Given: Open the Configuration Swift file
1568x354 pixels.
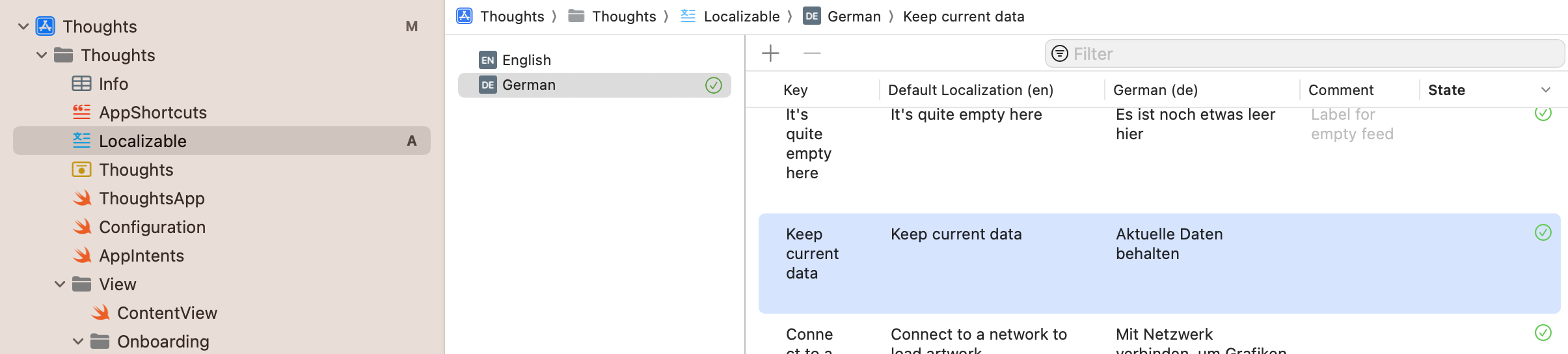Looking at the screenshot, I should pos(152,227).
